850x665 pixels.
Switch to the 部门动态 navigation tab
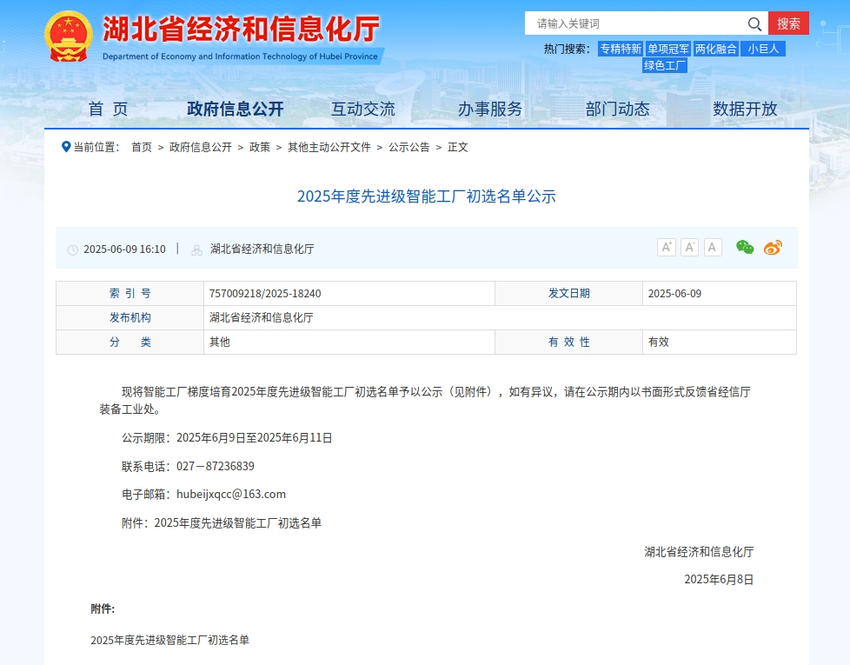[x=618, y=110]
